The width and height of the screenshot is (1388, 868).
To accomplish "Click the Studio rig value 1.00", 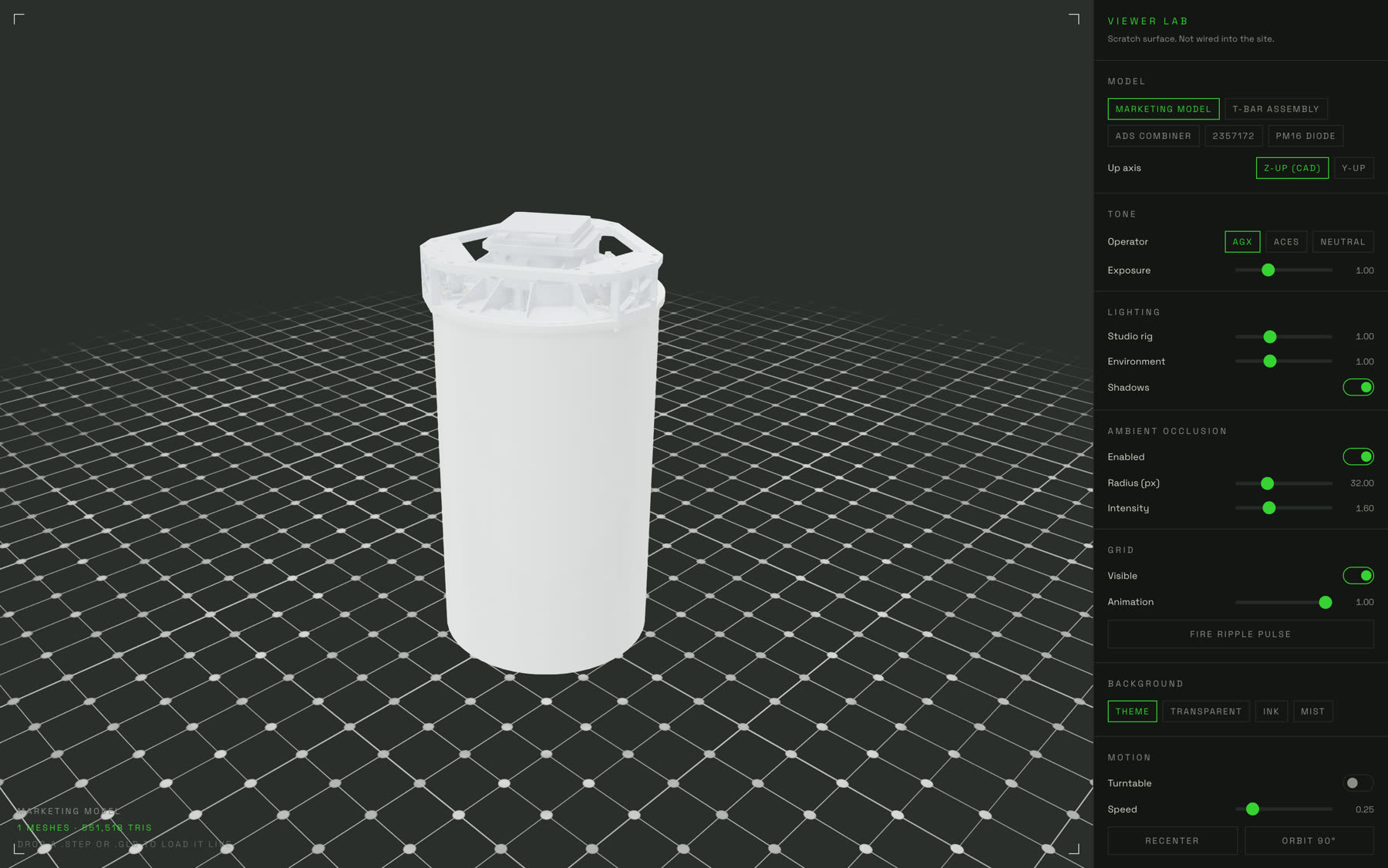I will pyautogui.click(x=1364, y=337).
